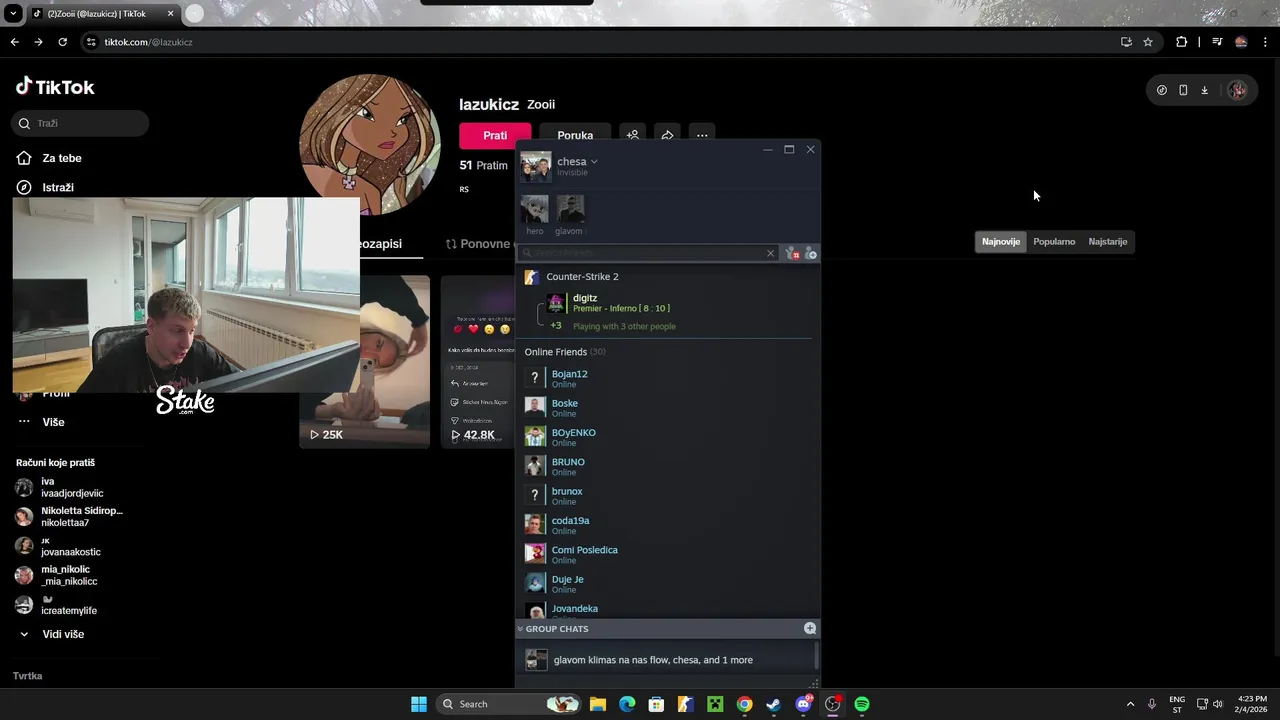
Task: Clear the Steam friends search
Action: coord(770,253)
